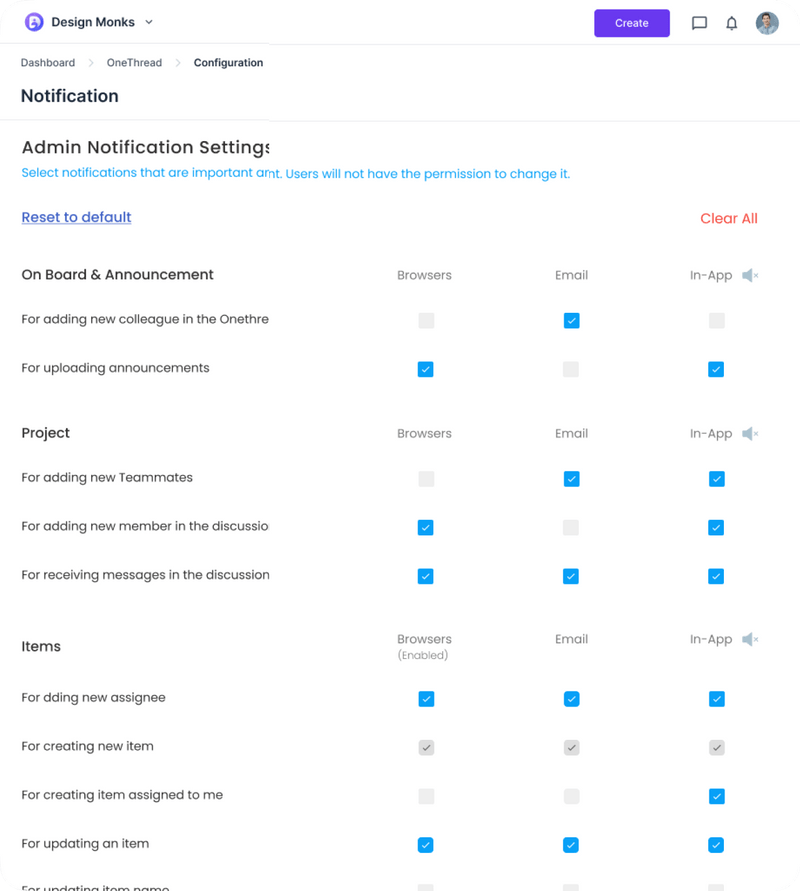Click the notification bell icon
This screenshot has height=891, width=800.
(x=731, y=23)
